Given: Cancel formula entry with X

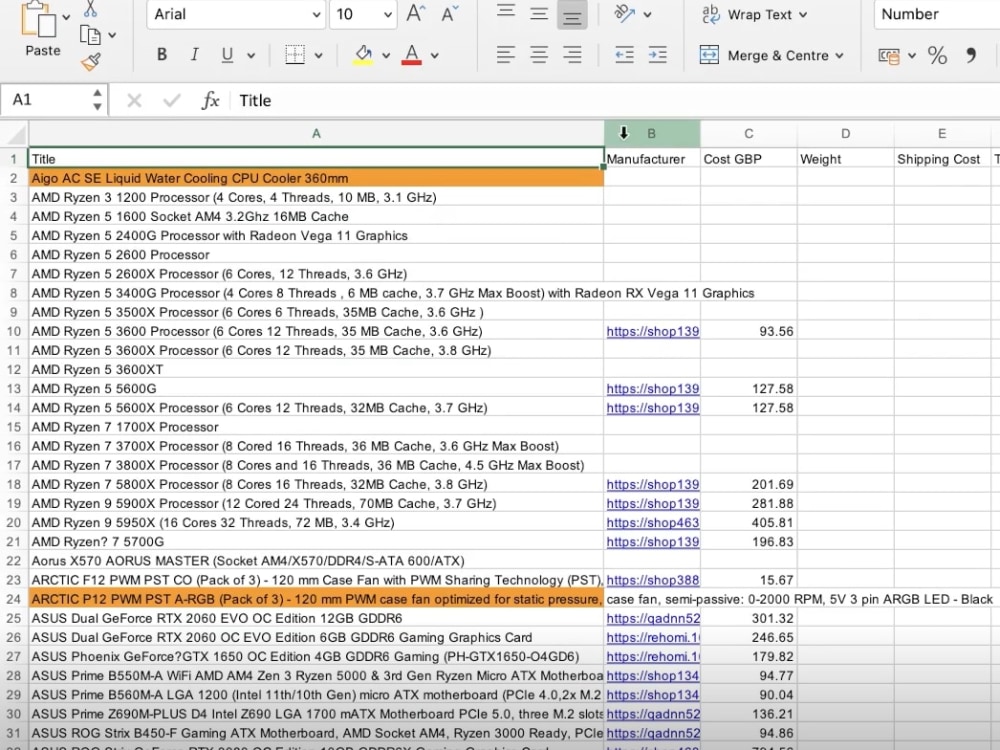Looking at the screenshot, I should (x=135, y=100).
